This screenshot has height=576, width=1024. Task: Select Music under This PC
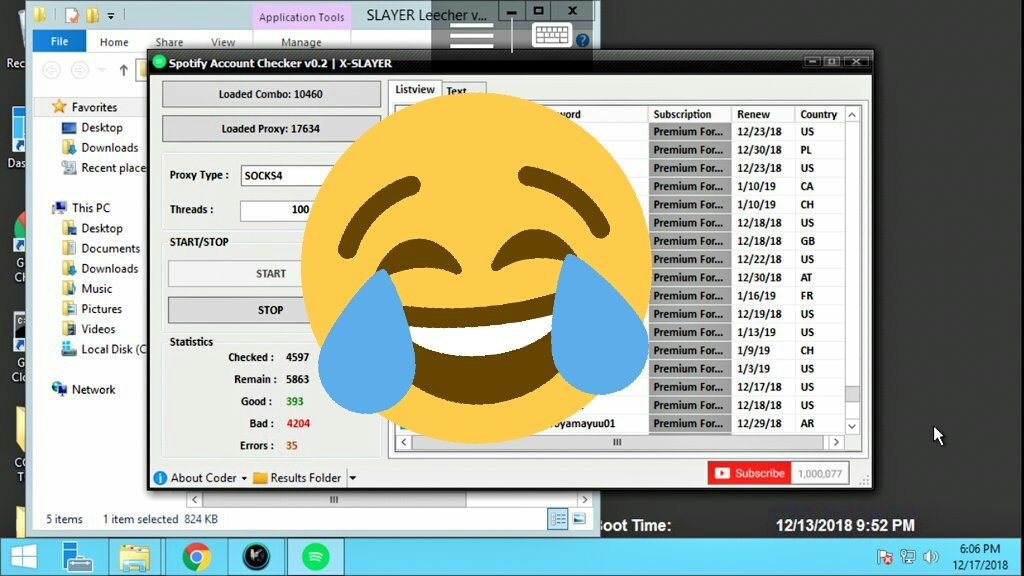(x=97, y=289)
